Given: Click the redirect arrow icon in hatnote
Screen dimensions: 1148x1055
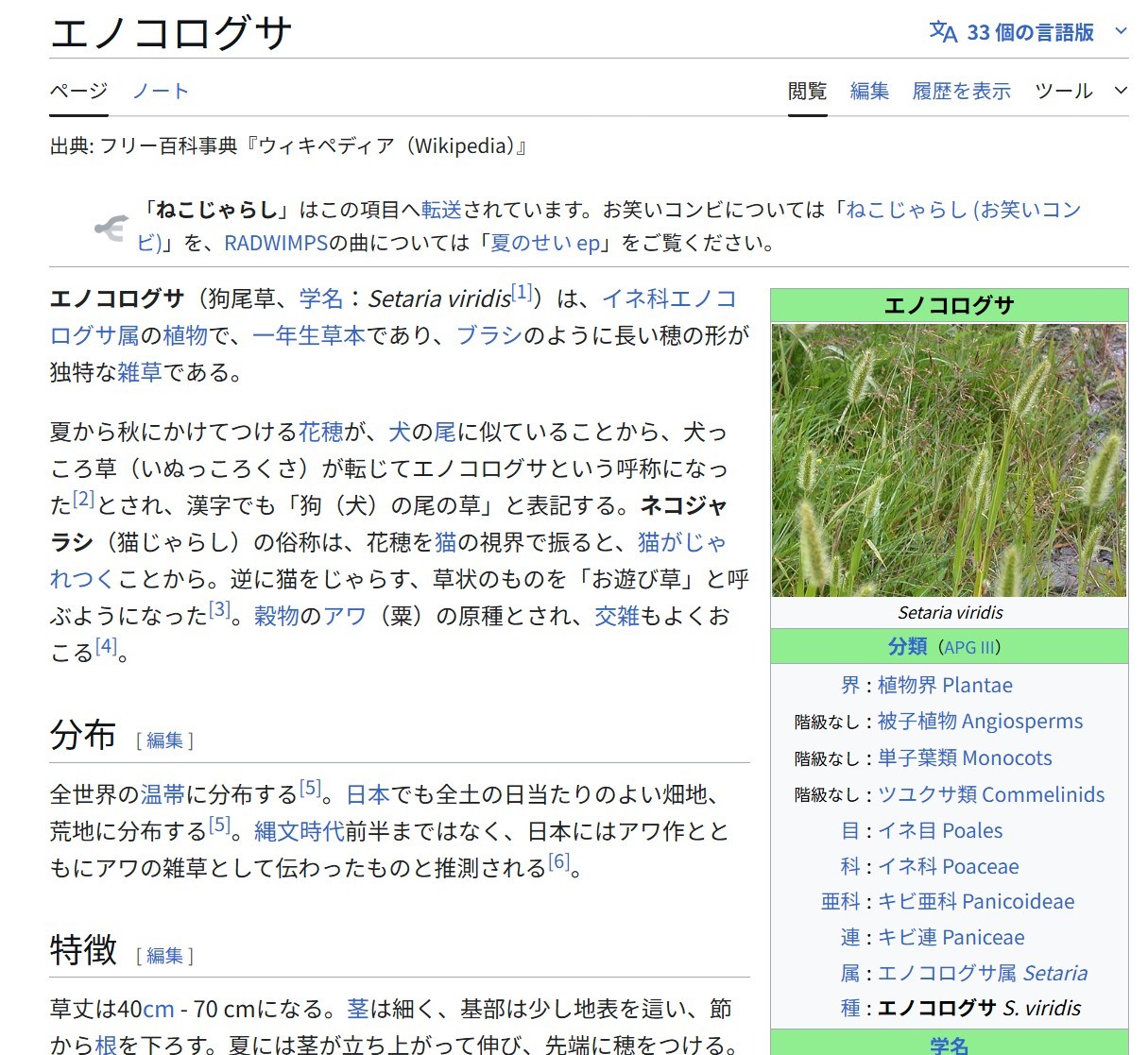Looking at the screenshot, I should pos(111,228).
